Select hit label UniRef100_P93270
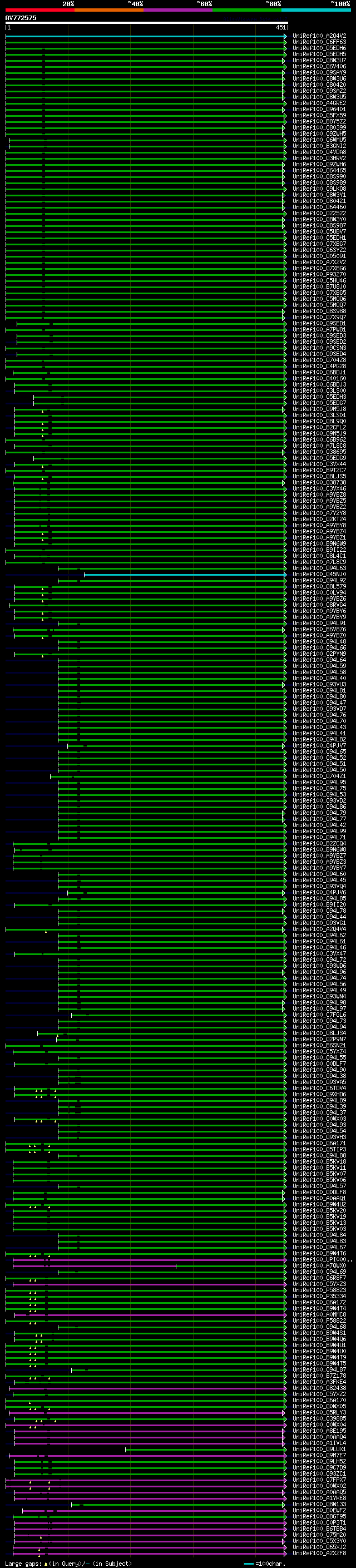356x1568 pixels. tap(319, 275)
